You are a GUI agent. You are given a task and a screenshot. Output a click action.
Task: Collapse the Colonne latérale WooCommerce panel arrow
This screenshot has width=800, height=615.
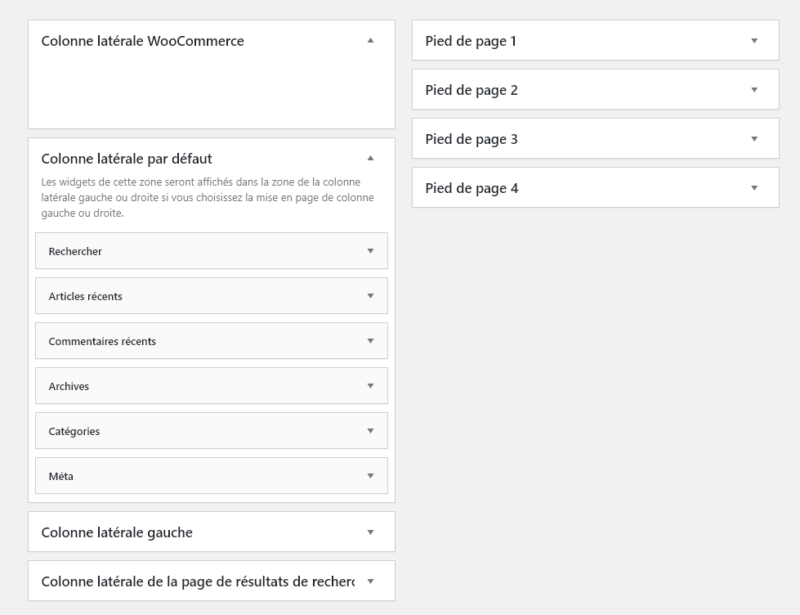(370, 40)
